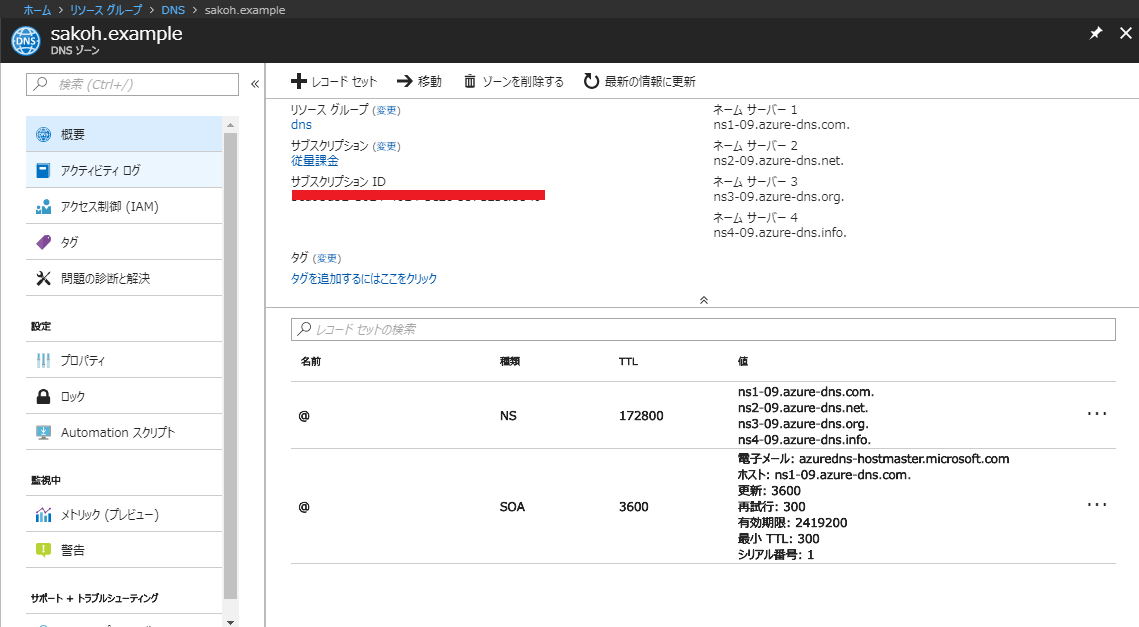
Task: Collapse essentials section with up chevron
Action: pyautogui.click(x=703, y=300)
